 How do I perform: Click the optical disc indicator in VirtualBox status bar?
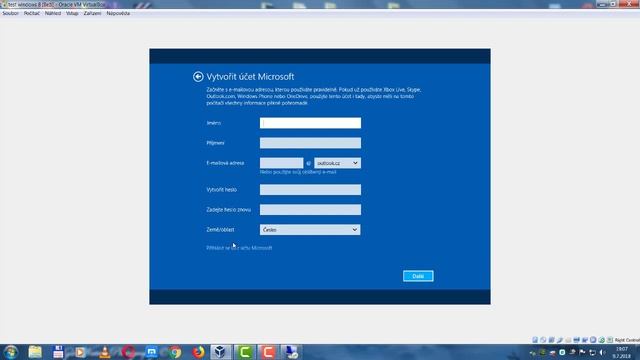543,340
